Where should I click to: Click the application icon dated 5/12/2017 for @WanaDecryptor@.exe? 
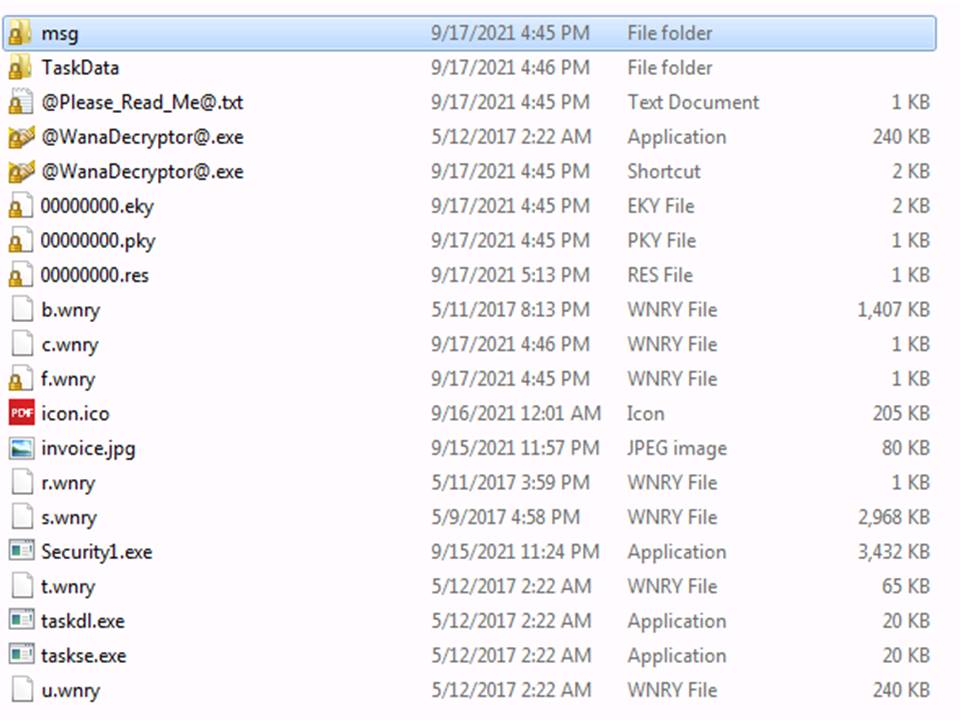click(21, 137)
